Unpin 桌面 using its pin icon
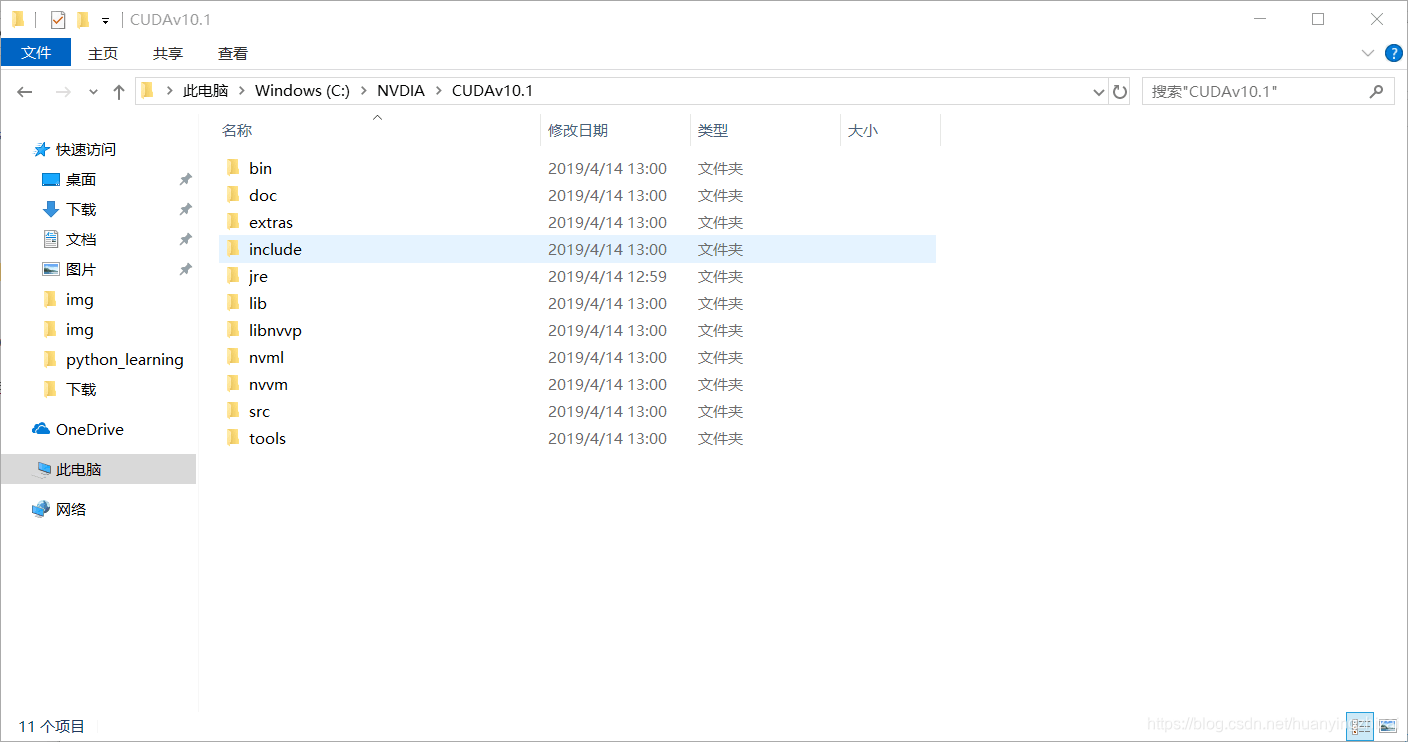Viewport: 1408px width, 742px height. pos(185,180)
